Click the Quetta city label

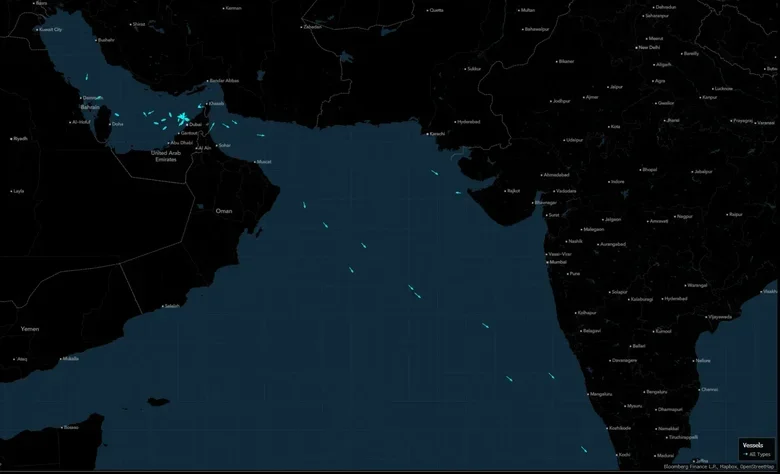coord(435,10)
